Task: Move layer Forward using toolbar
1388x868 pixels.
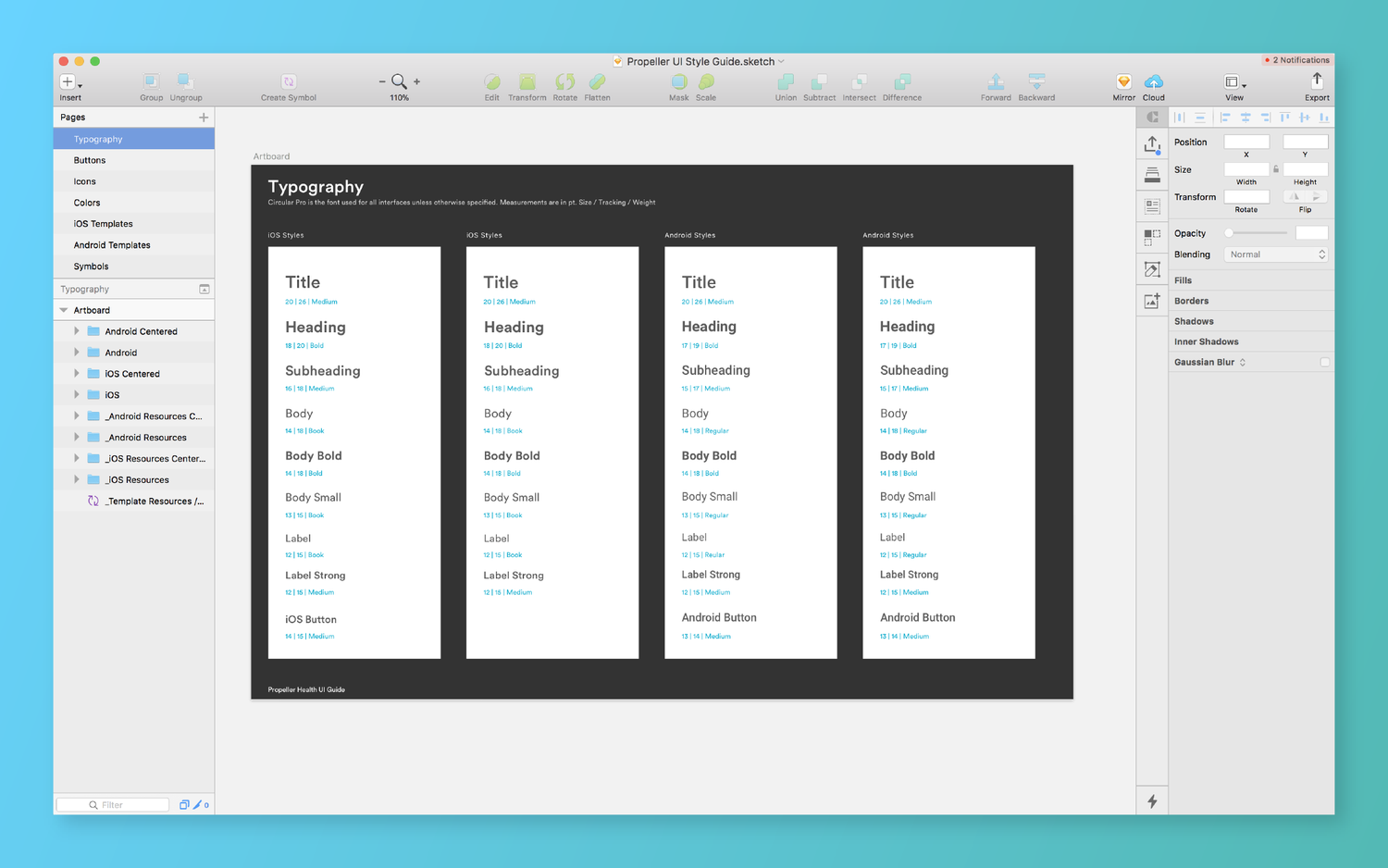Action: [996, 81]
